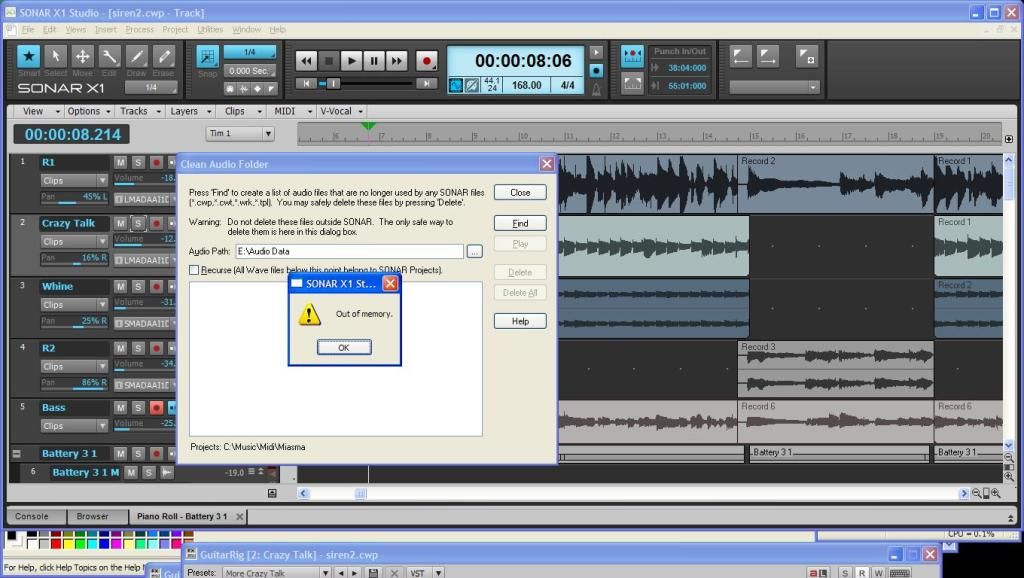Toggle the Snap to grid icon
This screenshot has width=1024, height=578.
tap(208, 57)
